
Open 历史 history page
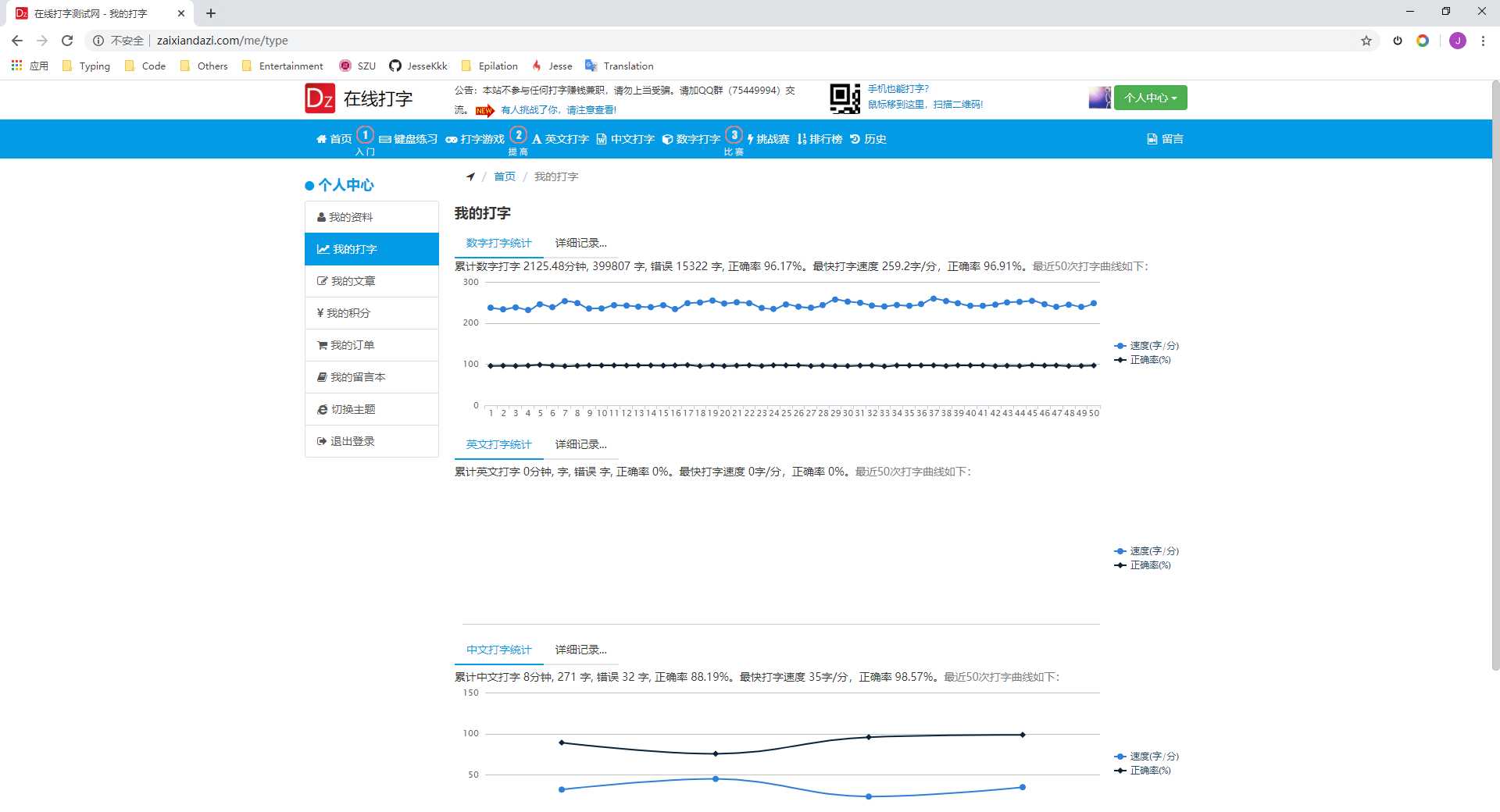pyautogui.click(x=868, y=139)
